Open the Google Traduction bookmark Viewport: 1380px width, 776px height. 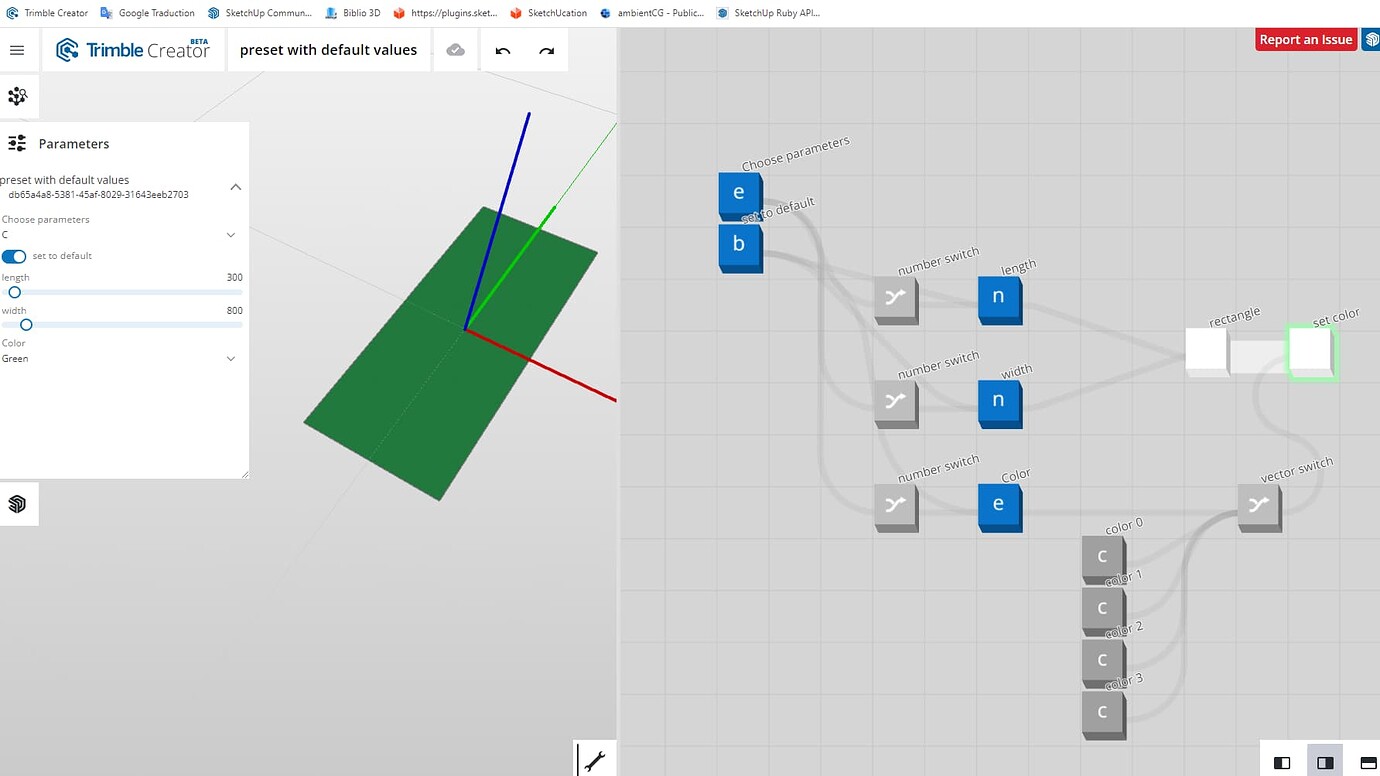[147, 12]
